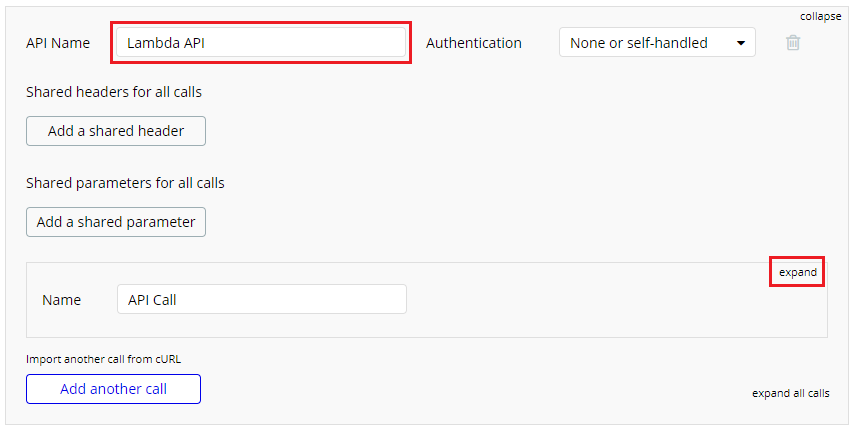Focus the API Name field containing Lambda API
Viewport: 854px width, 431px height.
(261, 43)
